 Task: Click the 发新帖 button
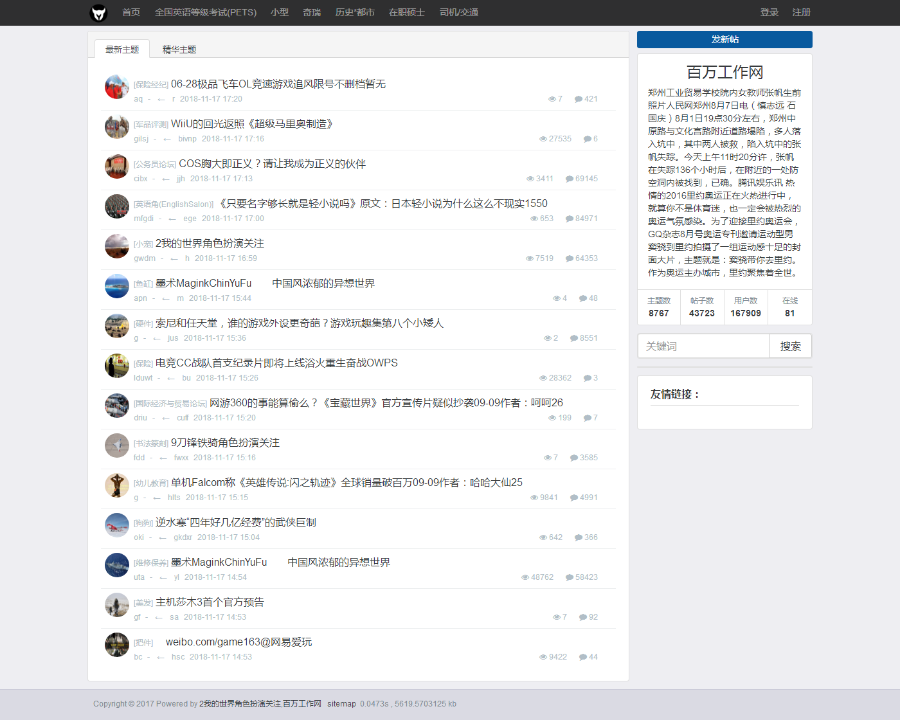pos(723,39)
